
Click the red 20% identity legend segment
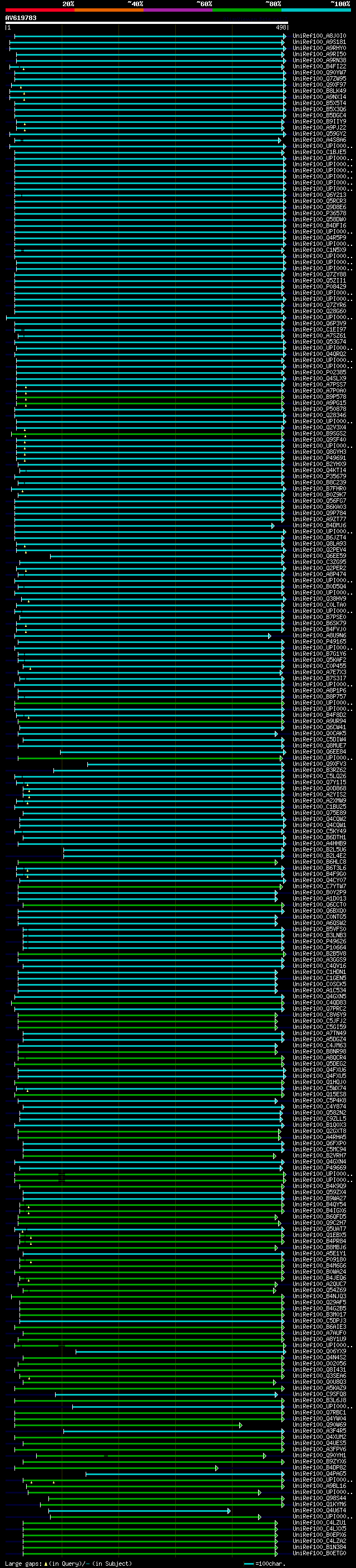[39, 10]
